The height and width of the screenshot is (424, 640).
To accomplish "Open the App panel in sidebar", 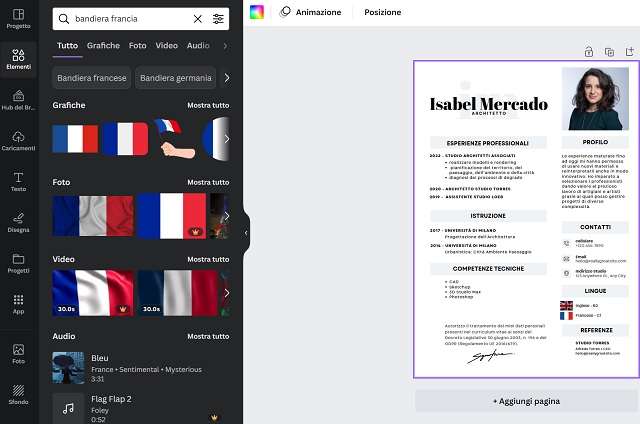I will click(18, 304).
